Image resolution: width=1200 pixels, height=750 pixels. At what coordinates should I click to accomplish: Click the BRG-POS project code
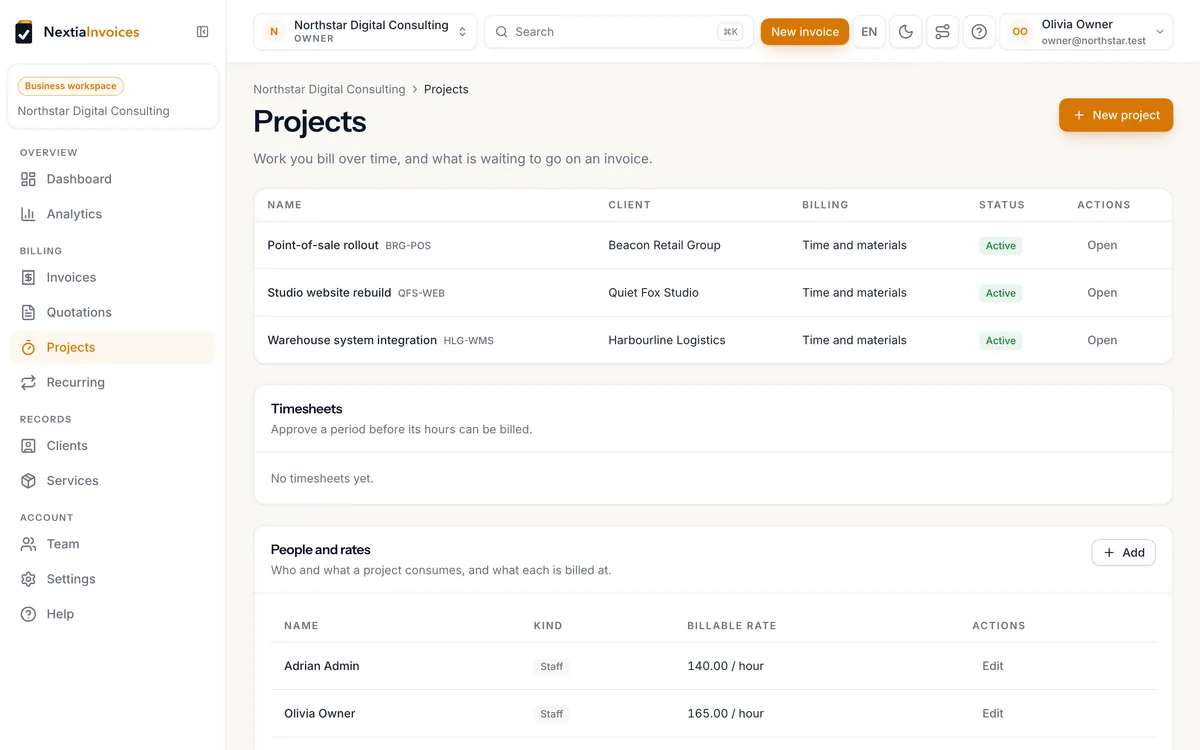coord(408,246)
